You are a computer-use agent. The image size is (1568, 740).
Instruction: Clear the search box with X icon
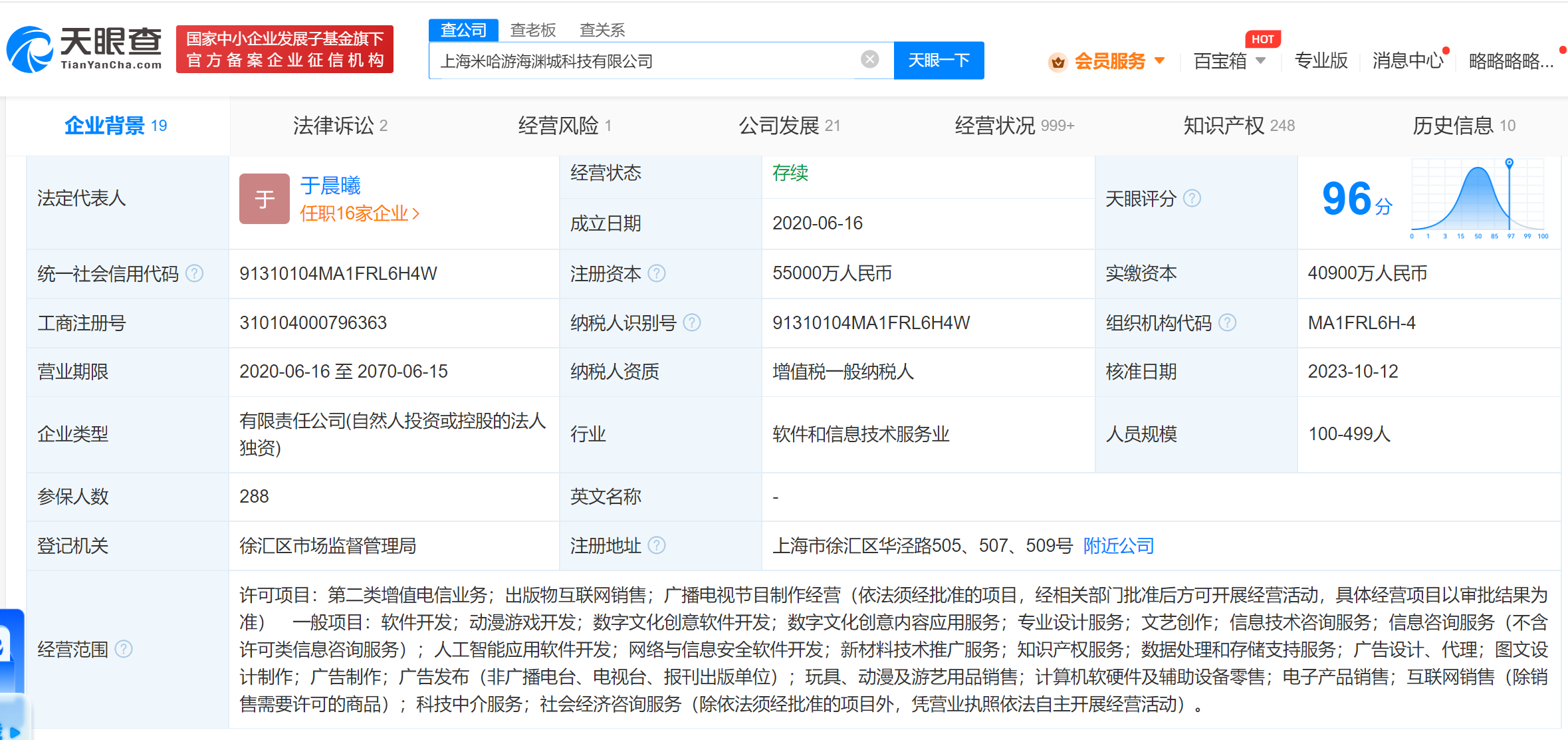pyautogui.click(x=869, y=60)
